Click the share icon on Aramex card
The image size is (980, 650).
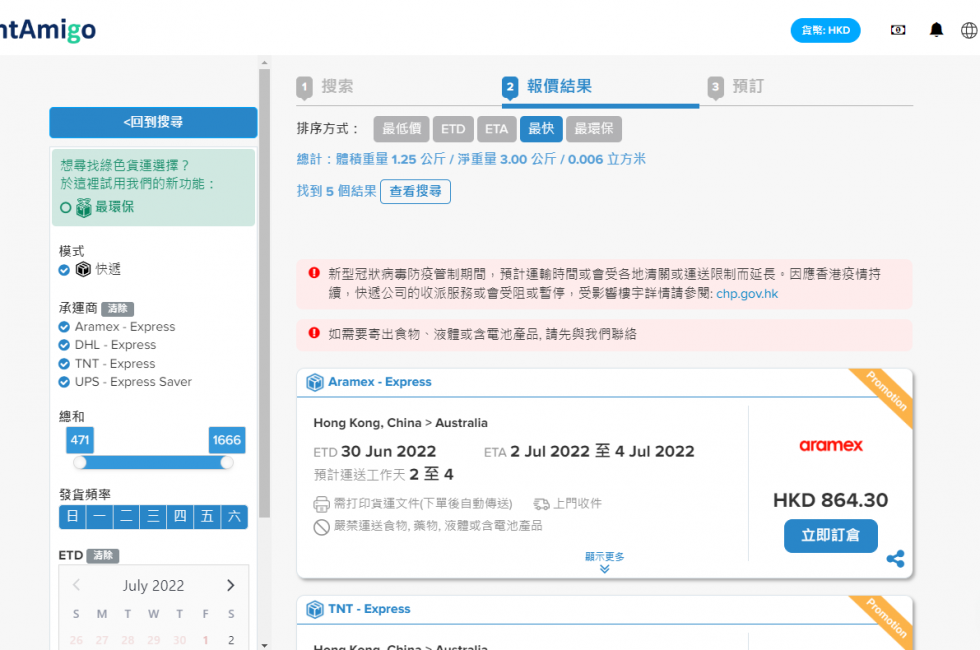[895, 558]
